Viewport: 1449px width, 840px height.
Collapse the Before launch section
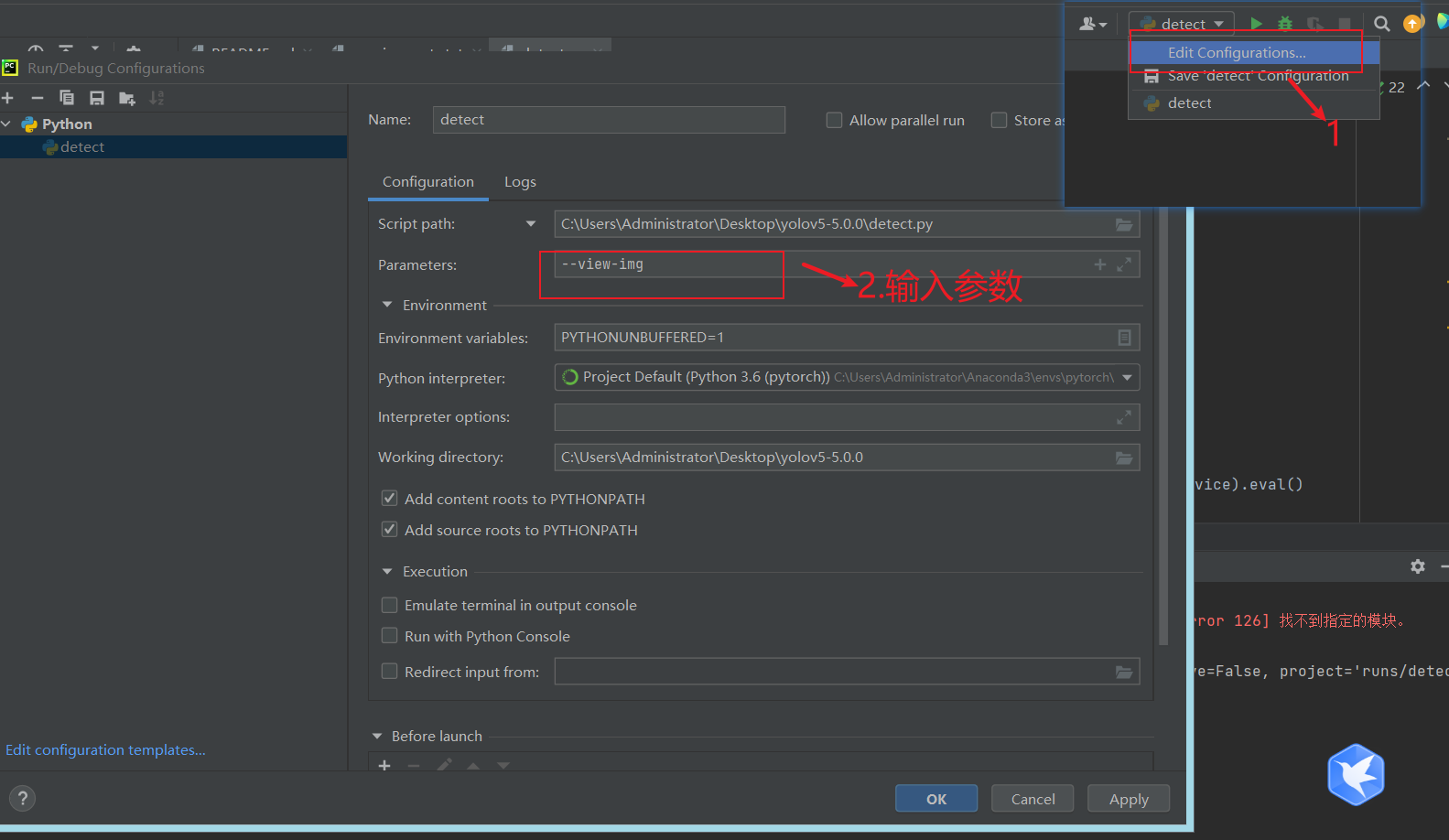click(x=376, y=736)
